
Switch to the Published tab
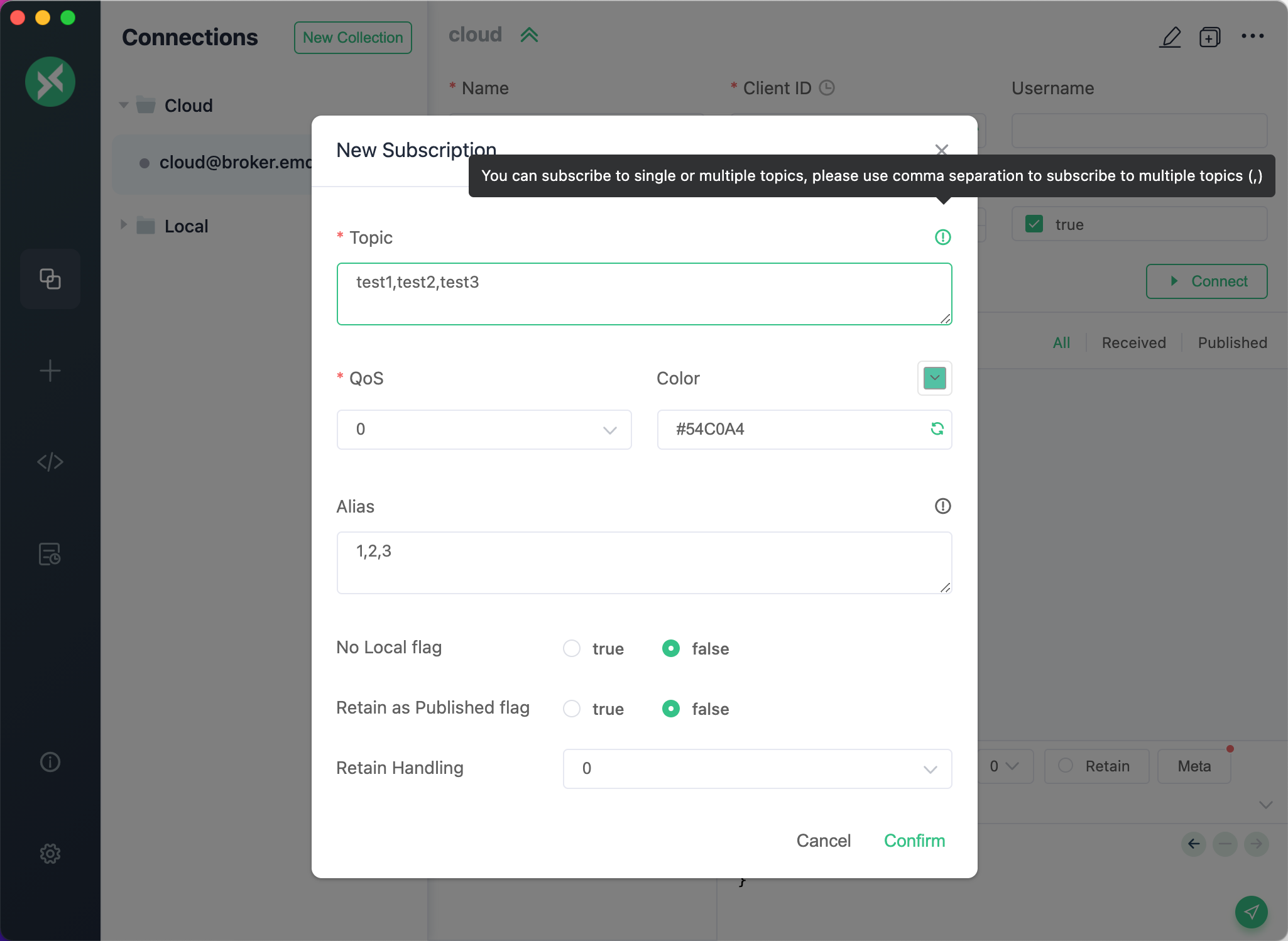tap(1232, 342)
